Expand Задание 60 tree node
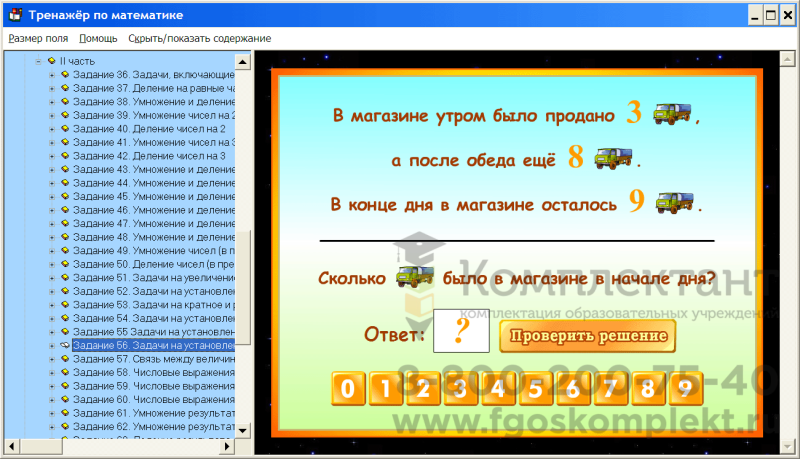This screenshot has height=459, width=800. pyautogui.click(x=52, y=399)
